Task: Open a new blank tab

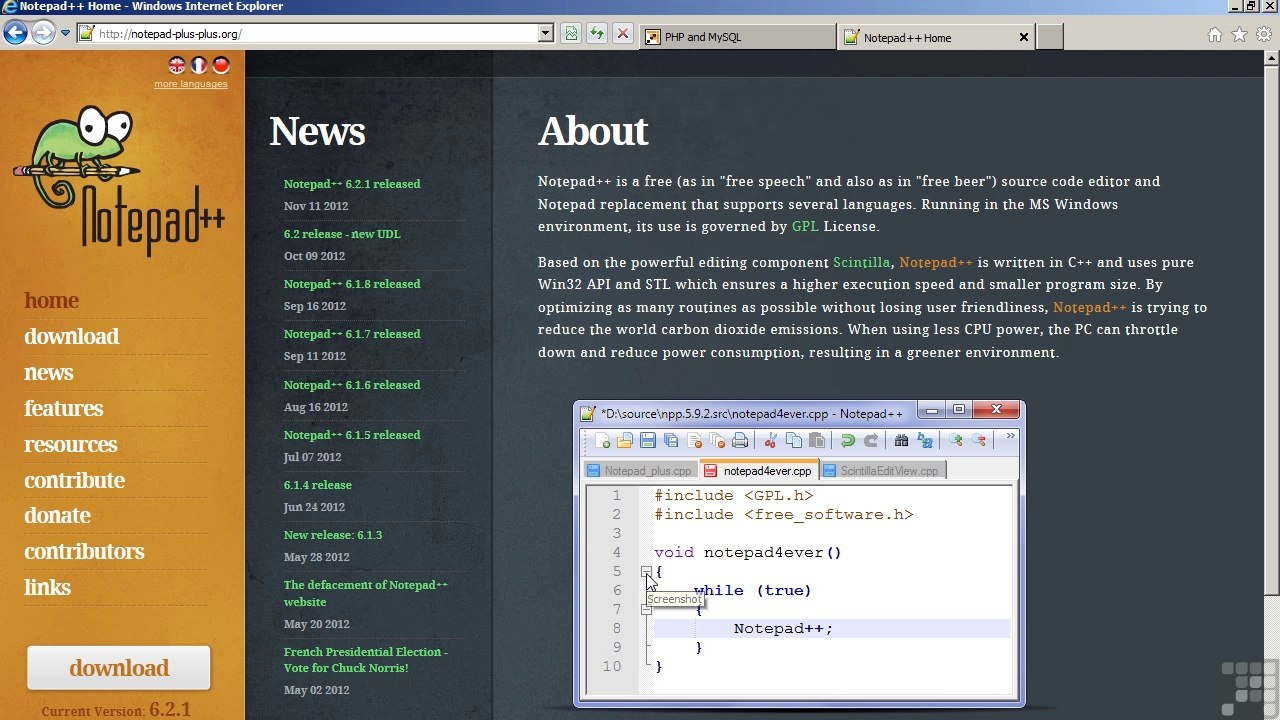Action: click(1050, 37)
